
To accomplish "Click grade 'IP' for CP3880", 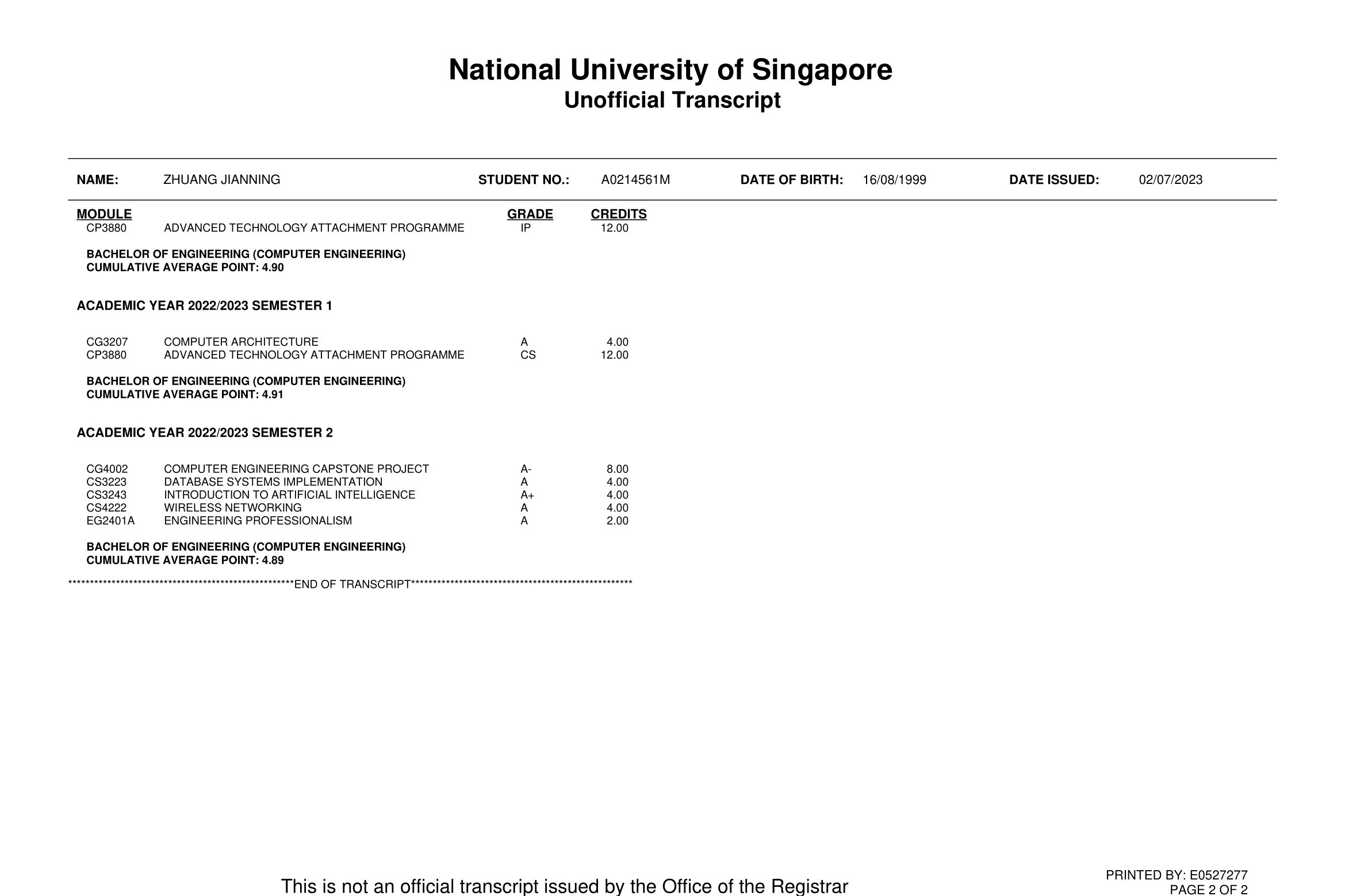I will pos(525,228).
